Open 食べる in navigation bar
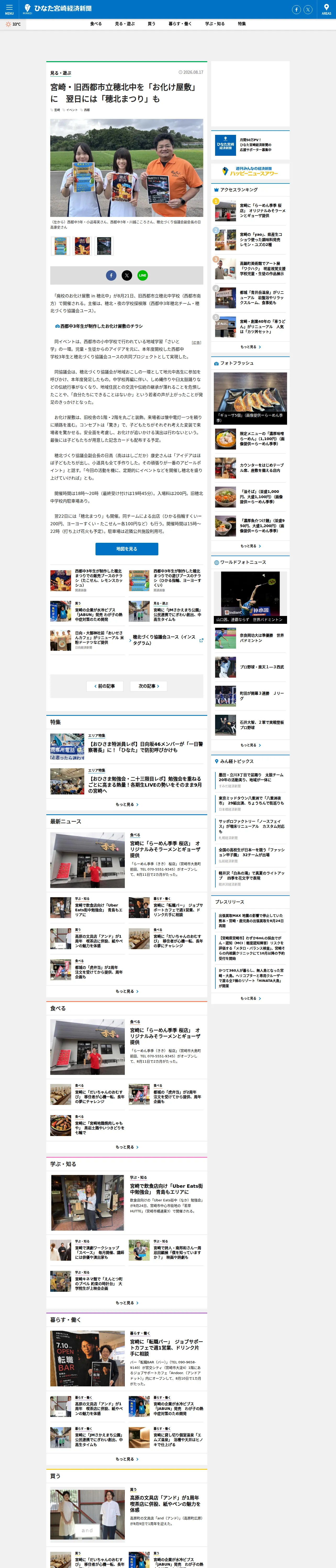The width and height of the screenshot is (336, 1568). click(96, 24)
